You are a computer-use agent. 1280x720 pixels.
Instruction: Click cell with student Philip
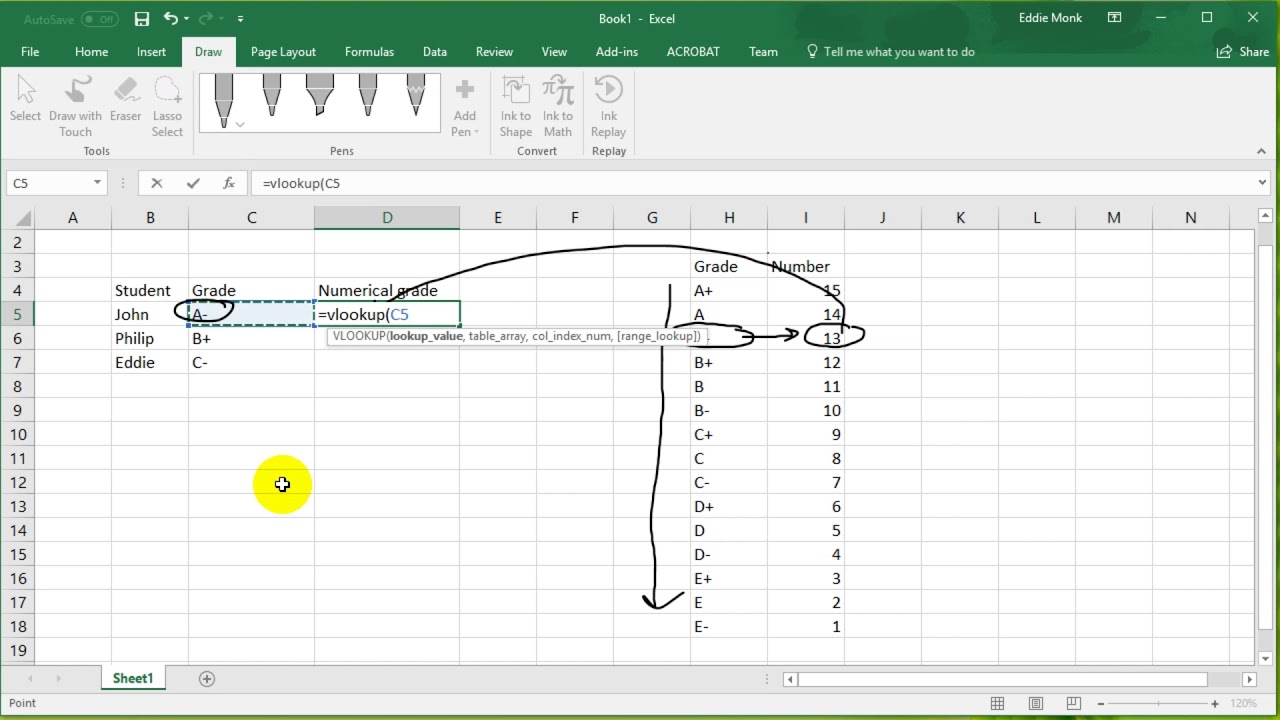(x=150, y=338)
